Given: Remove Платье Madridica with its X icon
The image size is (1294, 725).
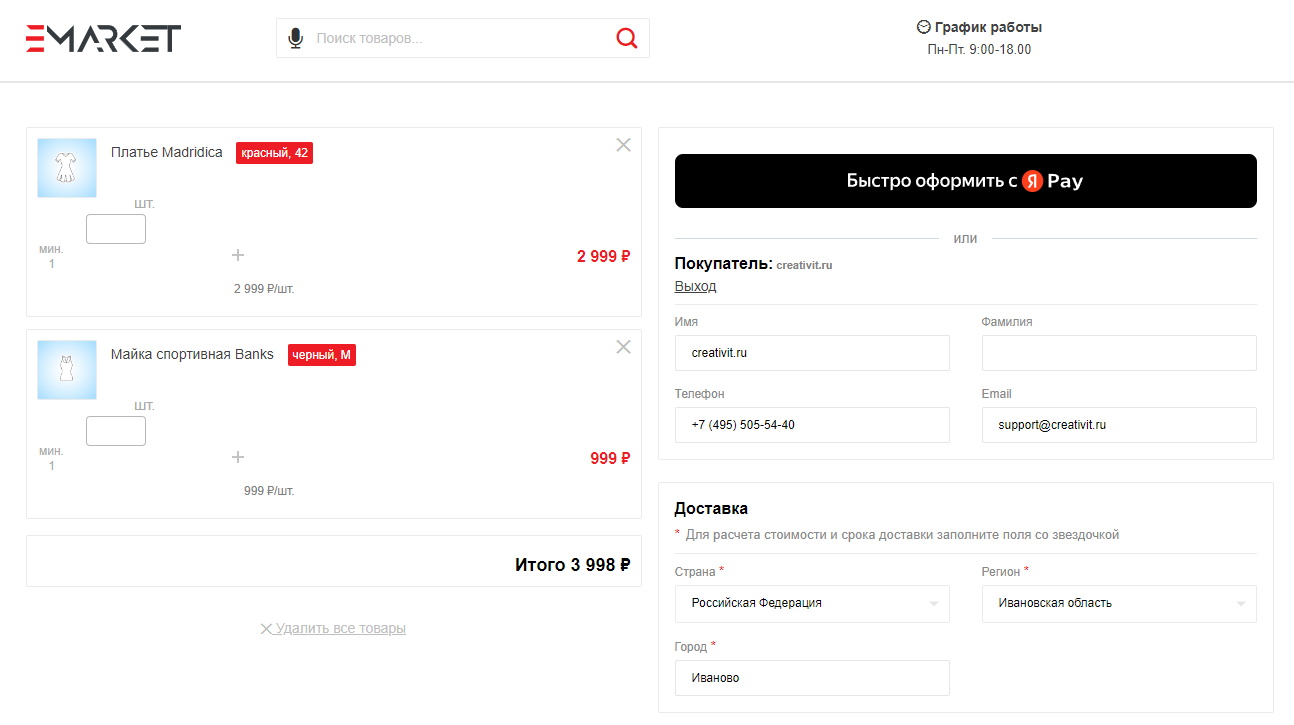Looking at the screenshot, I should 623,145.
